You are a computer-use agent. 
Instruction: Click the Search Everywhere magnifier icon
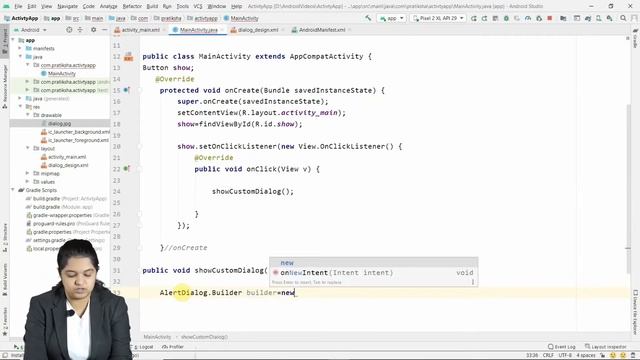coord(623,18)
